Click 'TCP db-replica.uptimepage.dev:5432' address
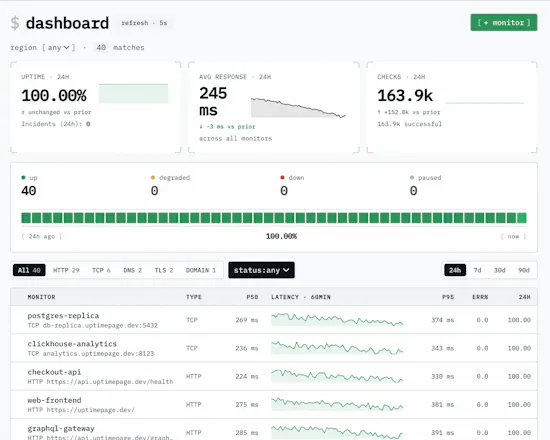 93,326
